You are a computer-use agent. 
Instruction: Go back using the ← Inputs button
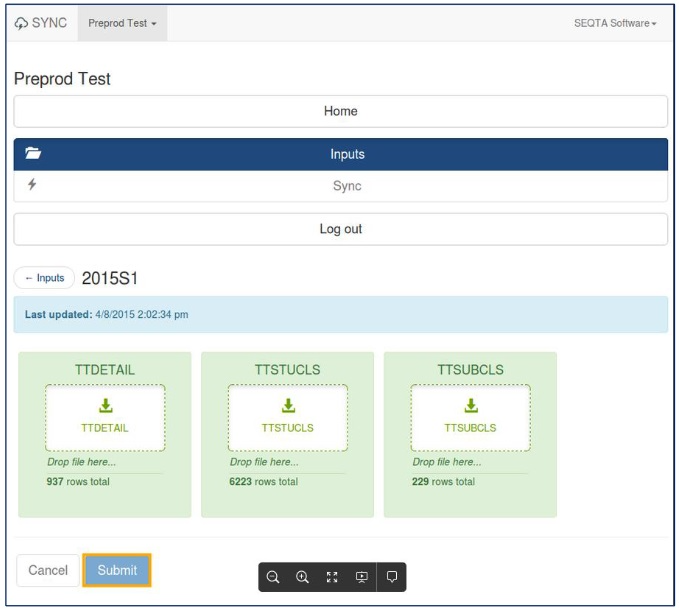tap(44, 278)
